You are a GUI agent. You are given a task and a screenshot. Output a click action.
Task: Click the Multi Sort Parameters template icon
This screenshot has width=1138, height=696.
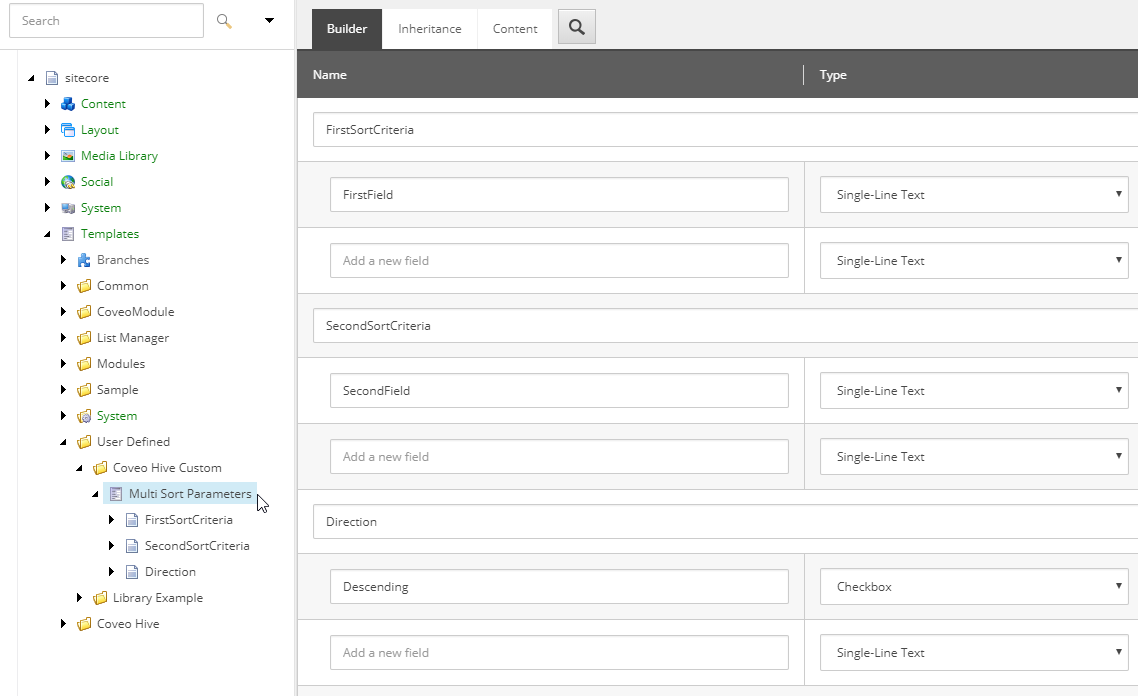point(116,493)
